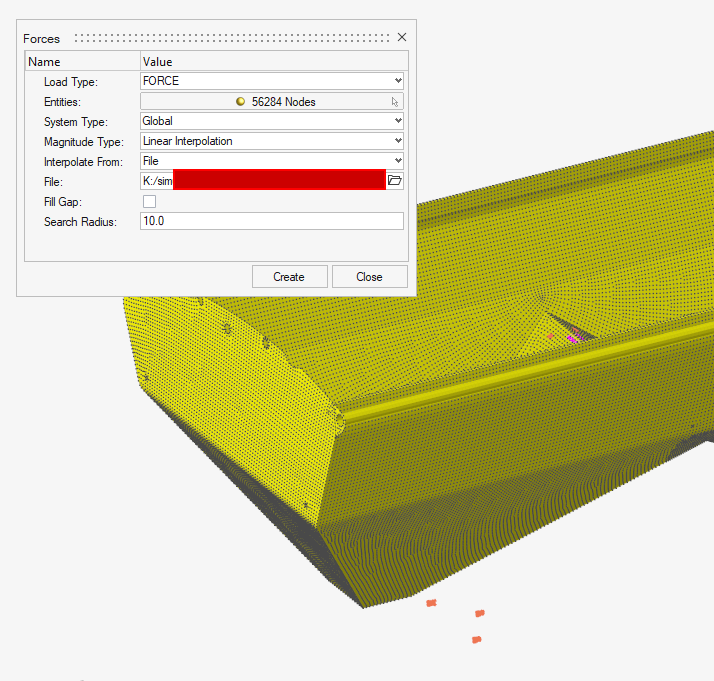Click the Value column header
Image resolution: width=714 pixels, height=681 pixels.
[274, 61]
